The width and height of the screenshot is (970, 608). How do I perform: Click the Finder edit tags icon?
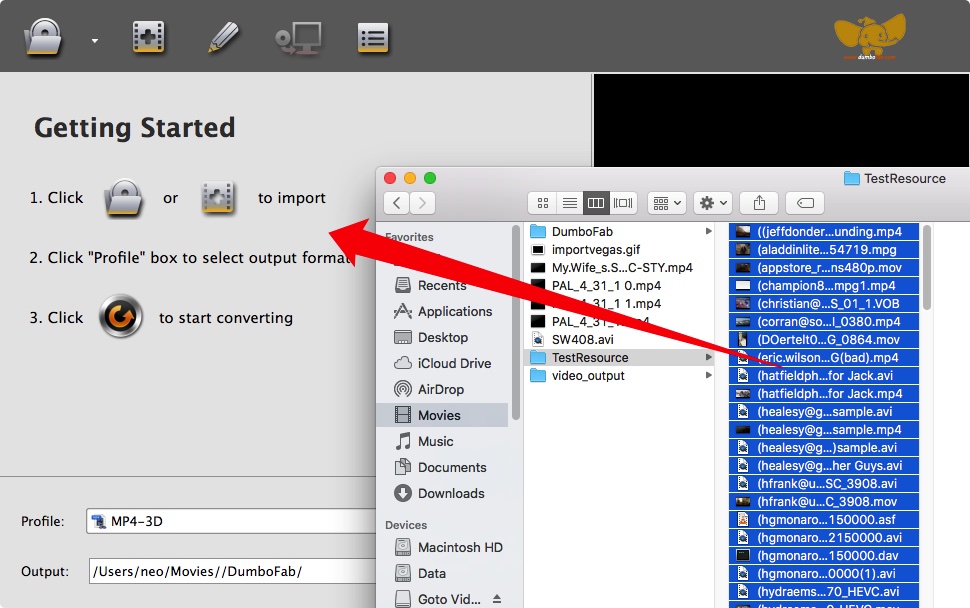[x=805, y=203]
